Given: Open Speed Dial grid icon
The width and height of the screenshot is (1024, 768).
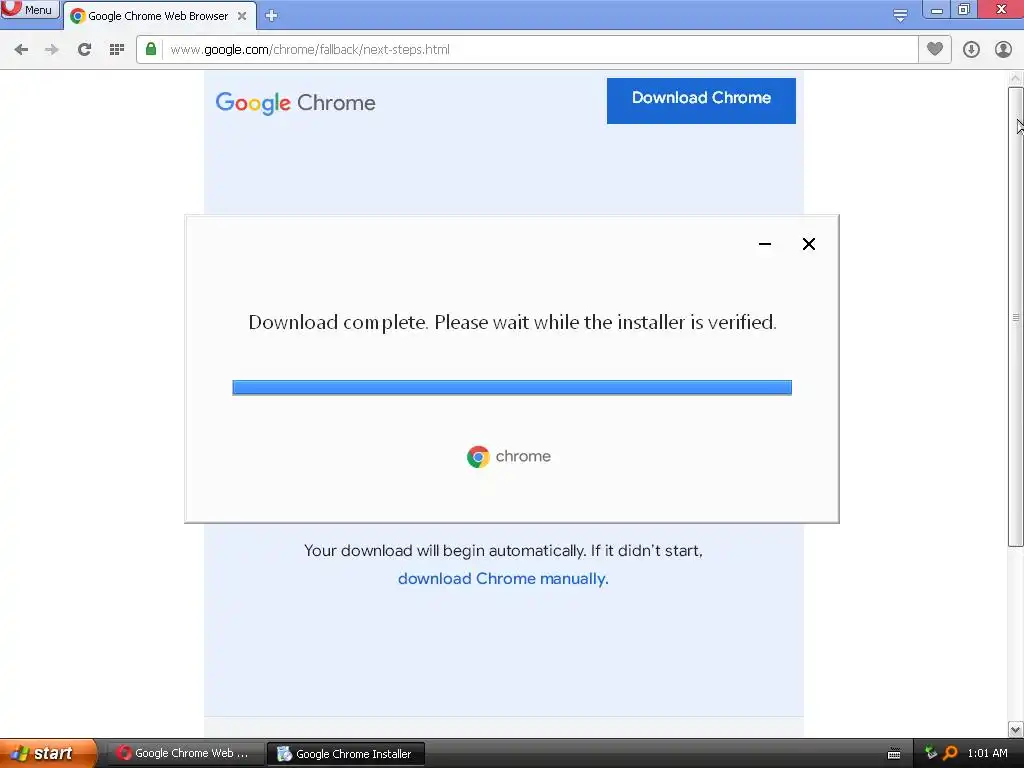Looking at the screenshot, I should [117, 50].
